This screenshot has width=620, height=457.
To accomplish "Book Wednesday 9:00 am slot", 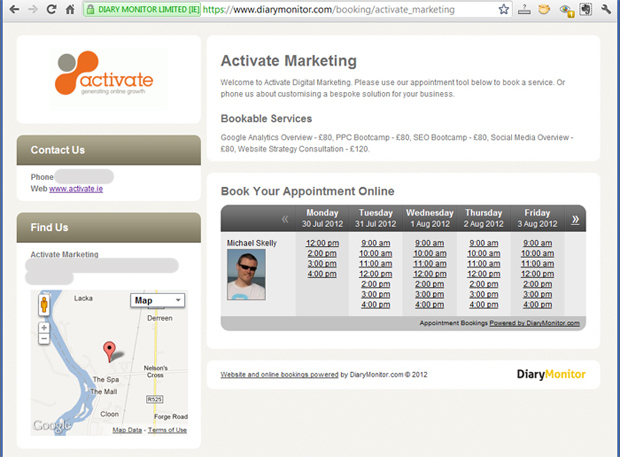I will click(x=429, y=243).
